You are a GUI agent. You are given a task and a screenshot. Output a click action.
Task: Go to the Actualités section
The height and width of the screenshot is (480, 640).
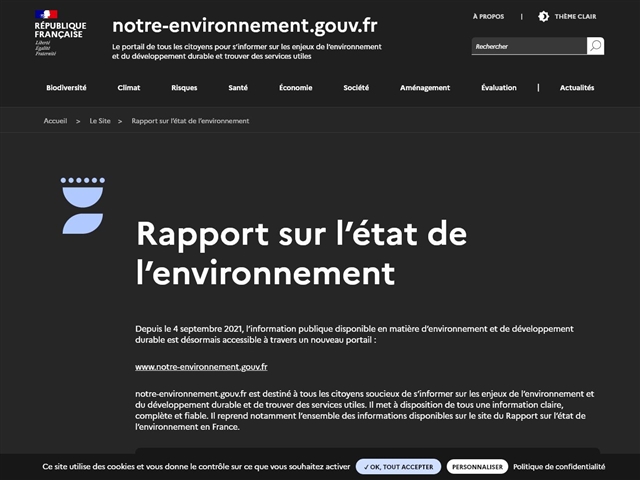tap(577, 88)
